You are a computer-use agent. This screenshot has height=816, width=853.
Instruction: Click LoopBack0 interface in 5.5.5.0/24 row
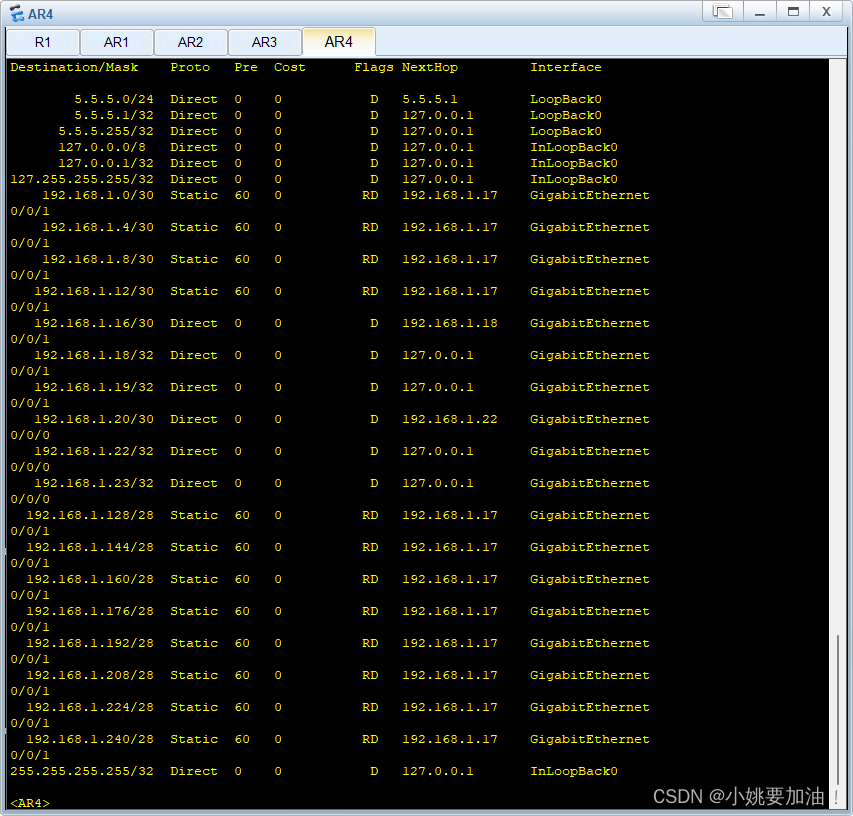click(566, 100)
